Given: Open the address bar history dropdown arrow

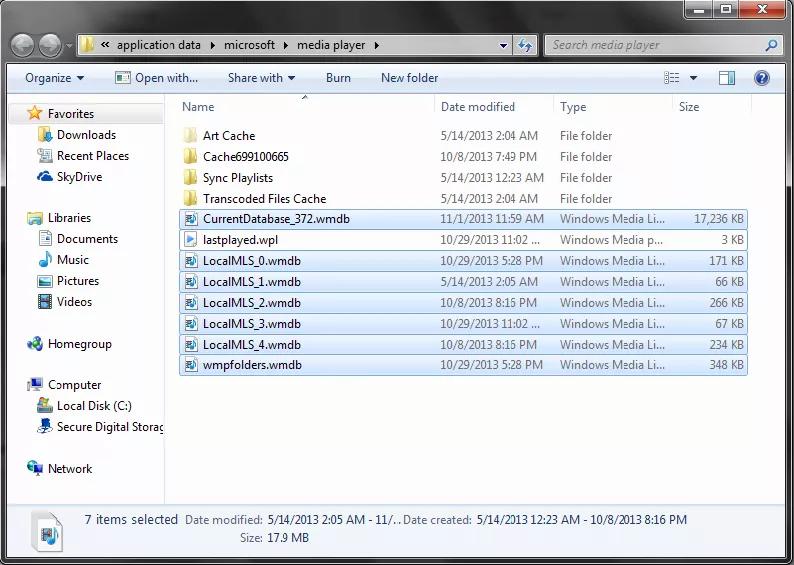Looking at the screenshot, I should 503,45.
